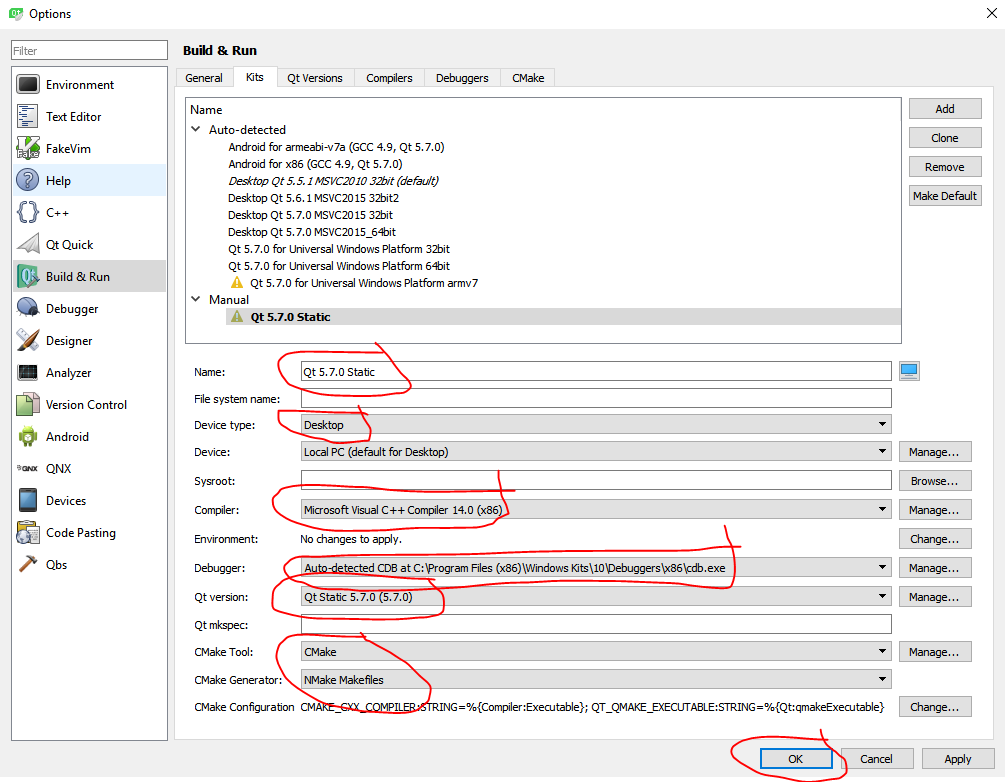Switch to the Debuggers tab
Image resolution: width=1005 pixels, height=782 pixels.
462,78
